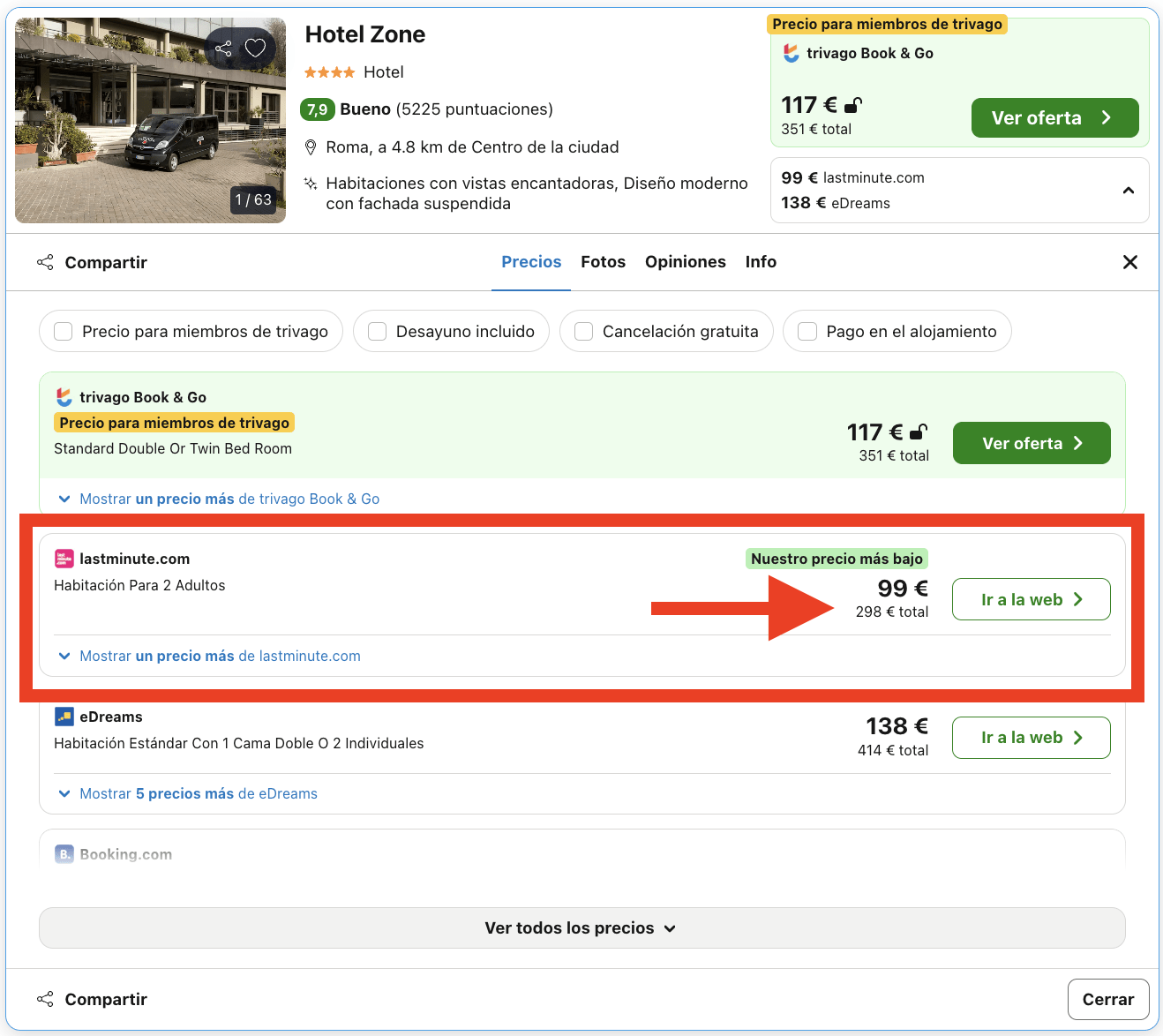The width and height of the screenshot is (1163, 1036).
Task: Click the 298 € total text
Action: tap(892, 612)
